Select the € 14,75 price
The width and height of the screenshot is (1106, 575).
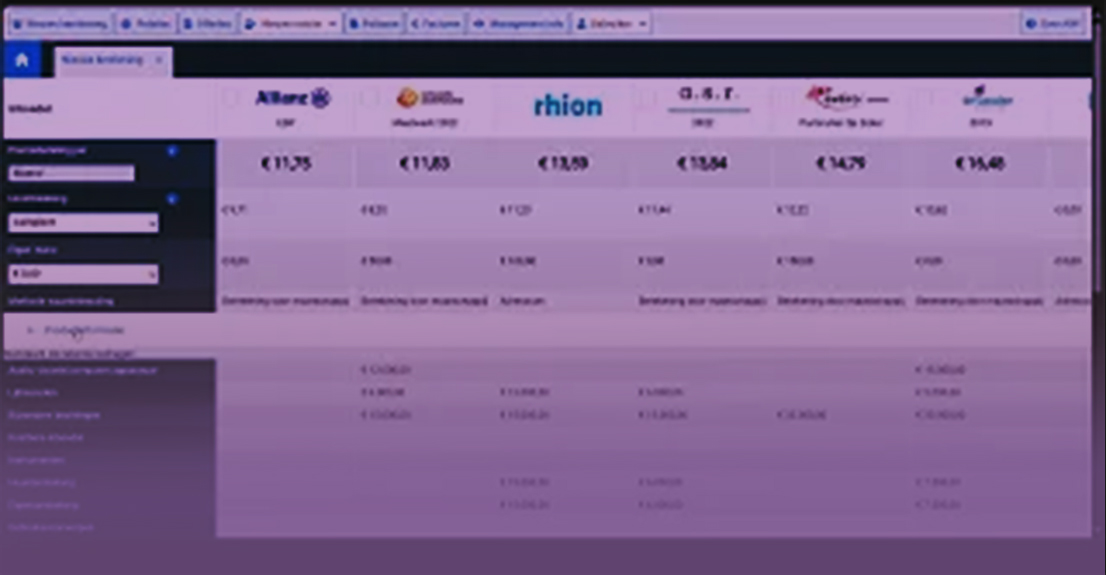841,164
